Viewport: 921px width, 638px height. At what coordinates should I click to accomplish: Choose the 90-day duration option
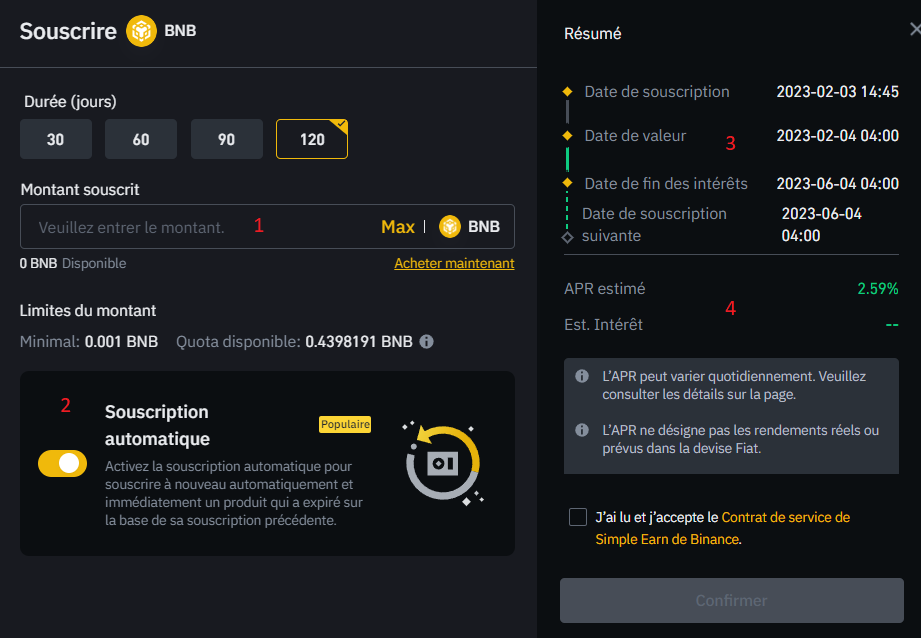click(x=227, y=139)
